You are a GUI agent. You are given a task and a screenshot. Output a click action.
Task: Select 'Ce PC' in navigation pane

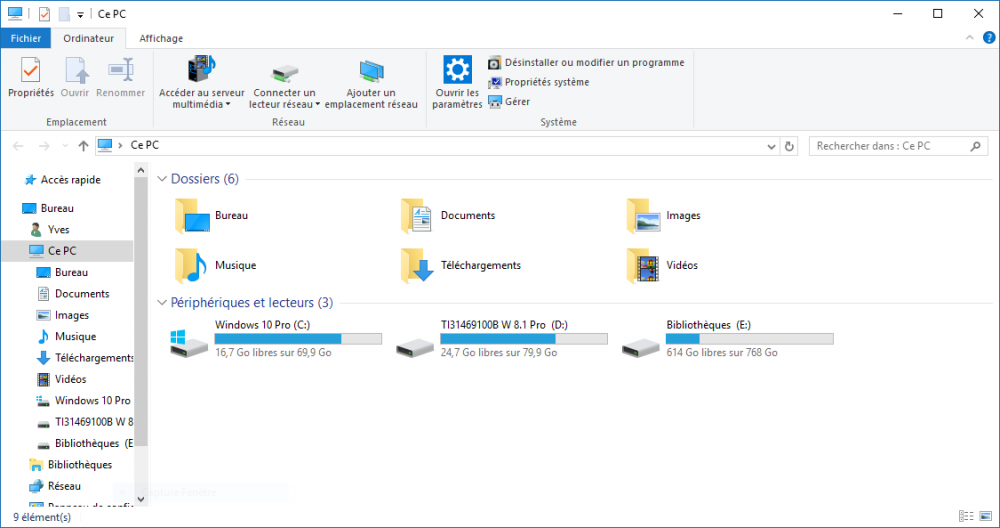67,251
